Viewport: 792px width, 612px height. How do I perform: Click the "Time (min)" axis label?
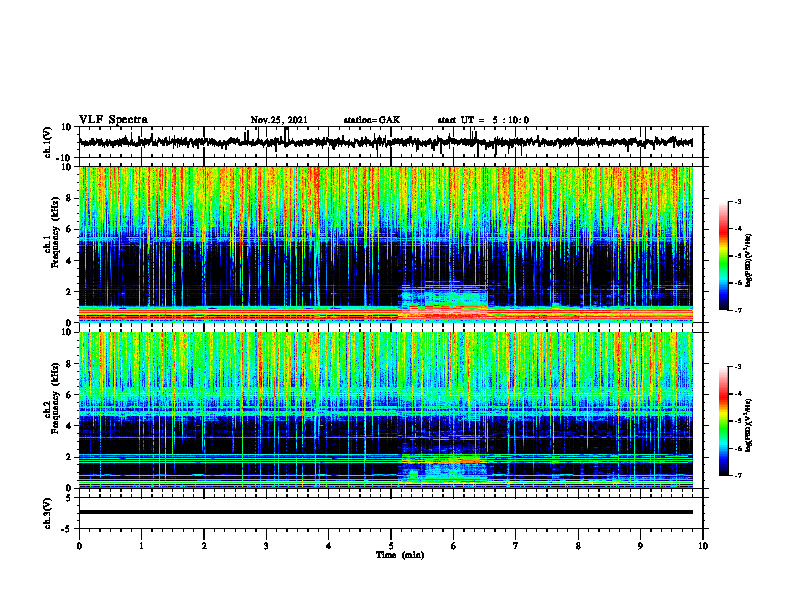click(400, 555)
